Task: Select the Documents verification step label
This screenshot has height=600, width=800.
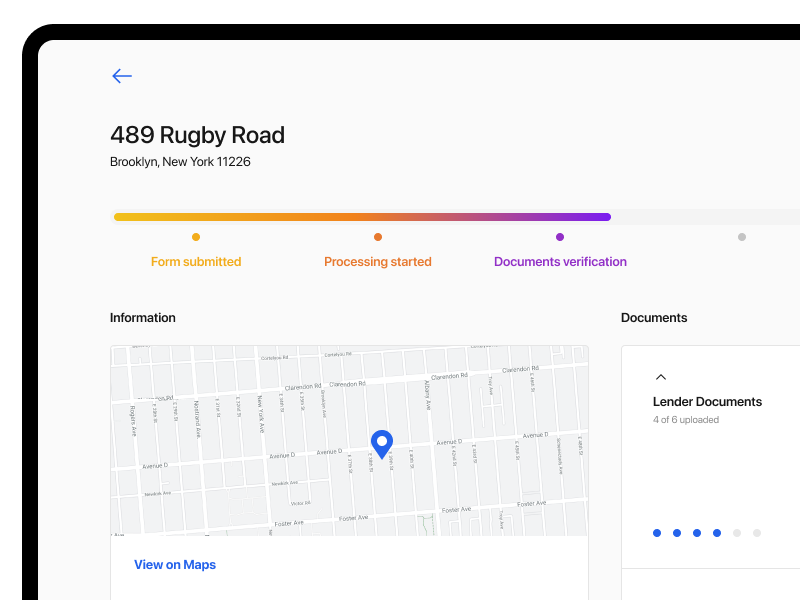Action: [x=560, y=262]
